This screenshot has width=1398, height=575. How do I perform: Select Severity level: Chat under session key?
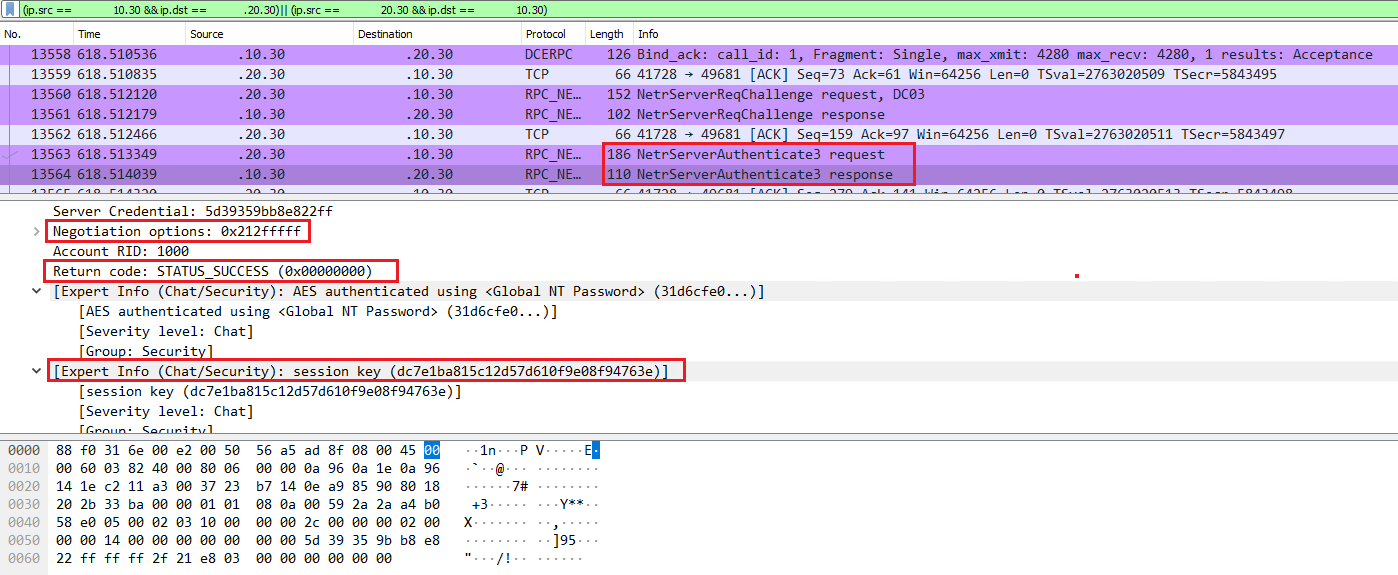pos(166,411)
